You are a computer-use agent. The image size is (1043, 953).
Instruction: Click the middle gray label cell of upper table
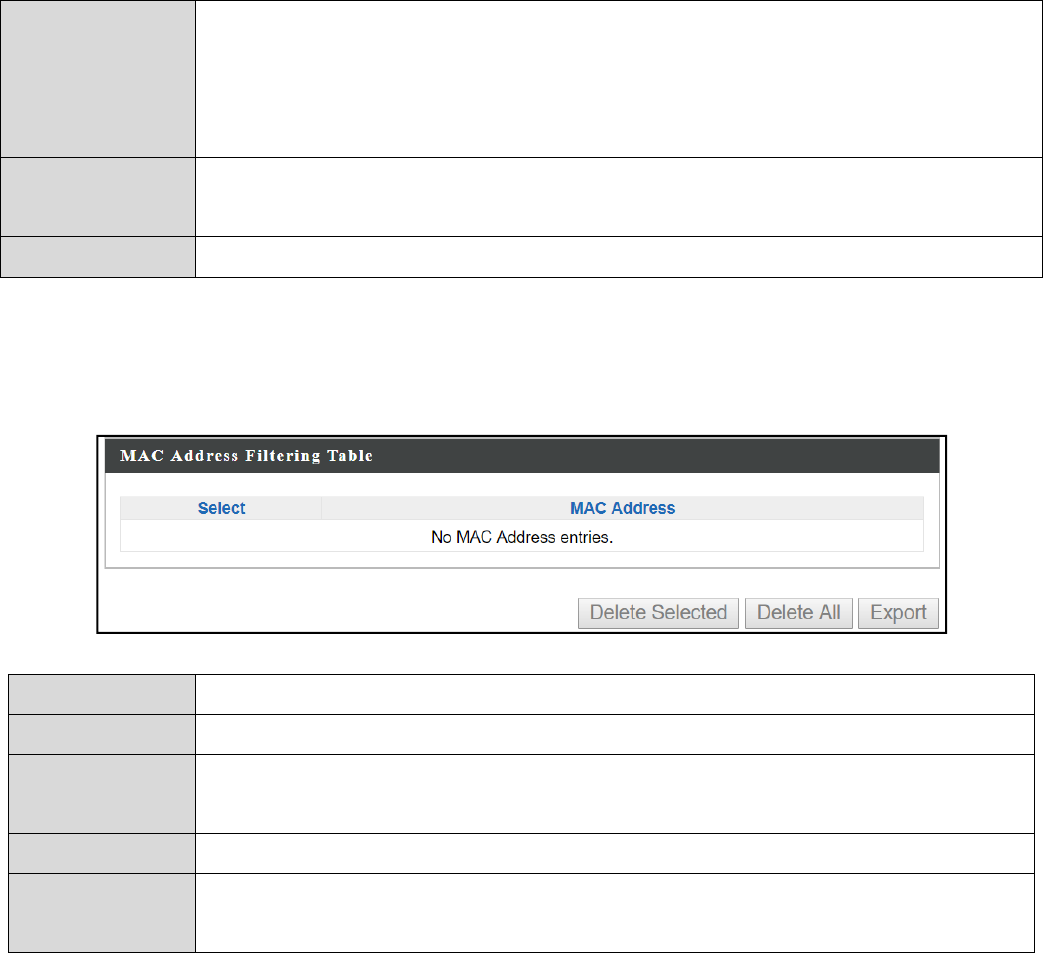[x=98, y=197]
